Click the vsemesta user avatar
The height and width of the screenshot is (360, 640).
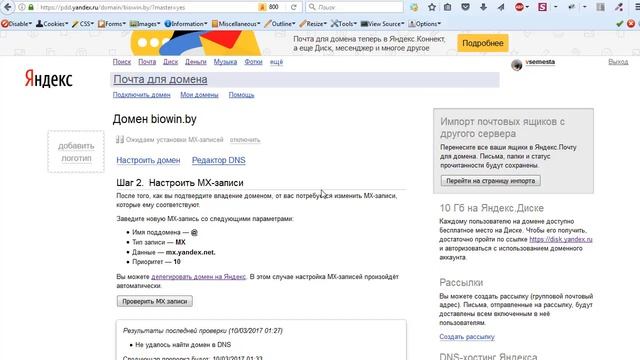517,64
